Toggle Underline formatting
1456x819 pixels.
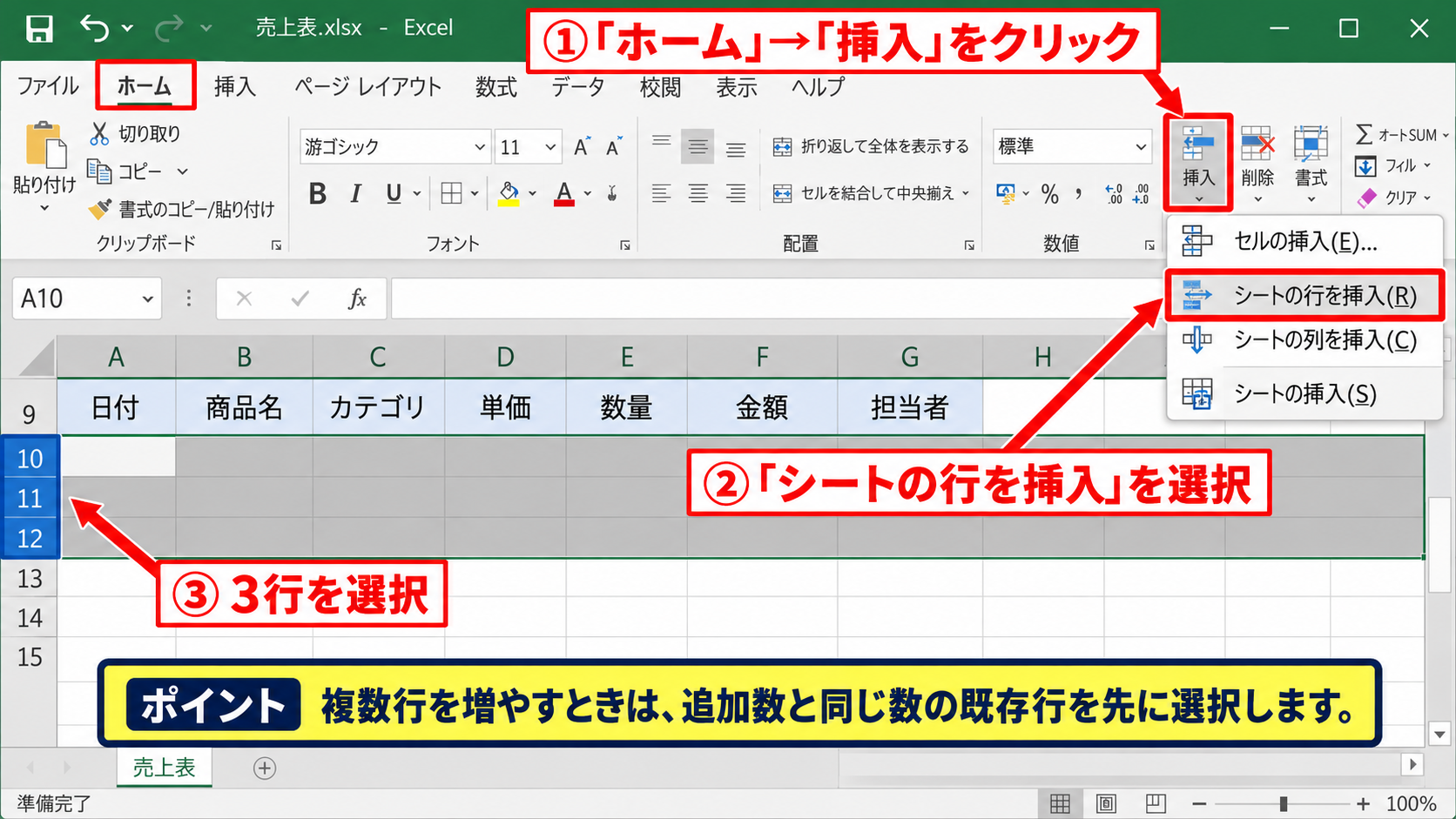tap(394, 193)
